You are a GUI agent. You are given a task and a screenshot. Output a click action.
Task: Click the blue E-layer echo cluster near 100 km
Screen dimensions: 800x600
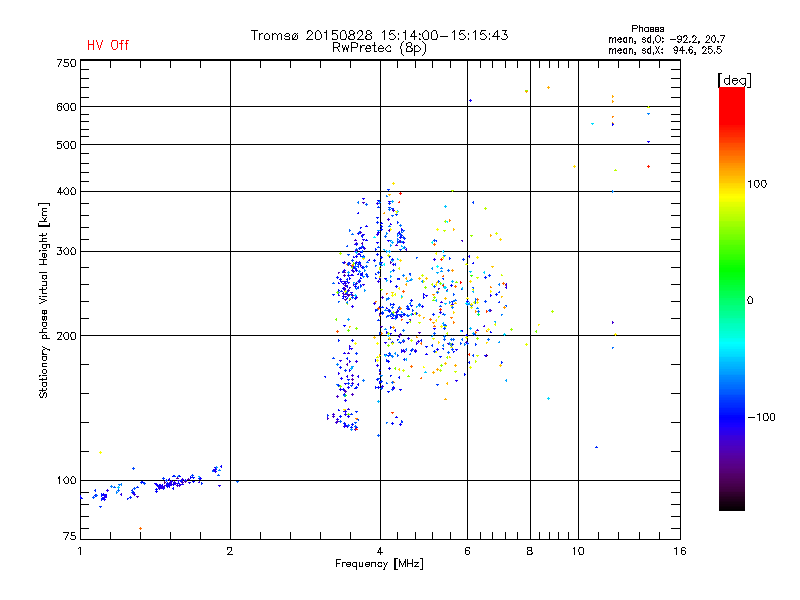pos(176,482)
